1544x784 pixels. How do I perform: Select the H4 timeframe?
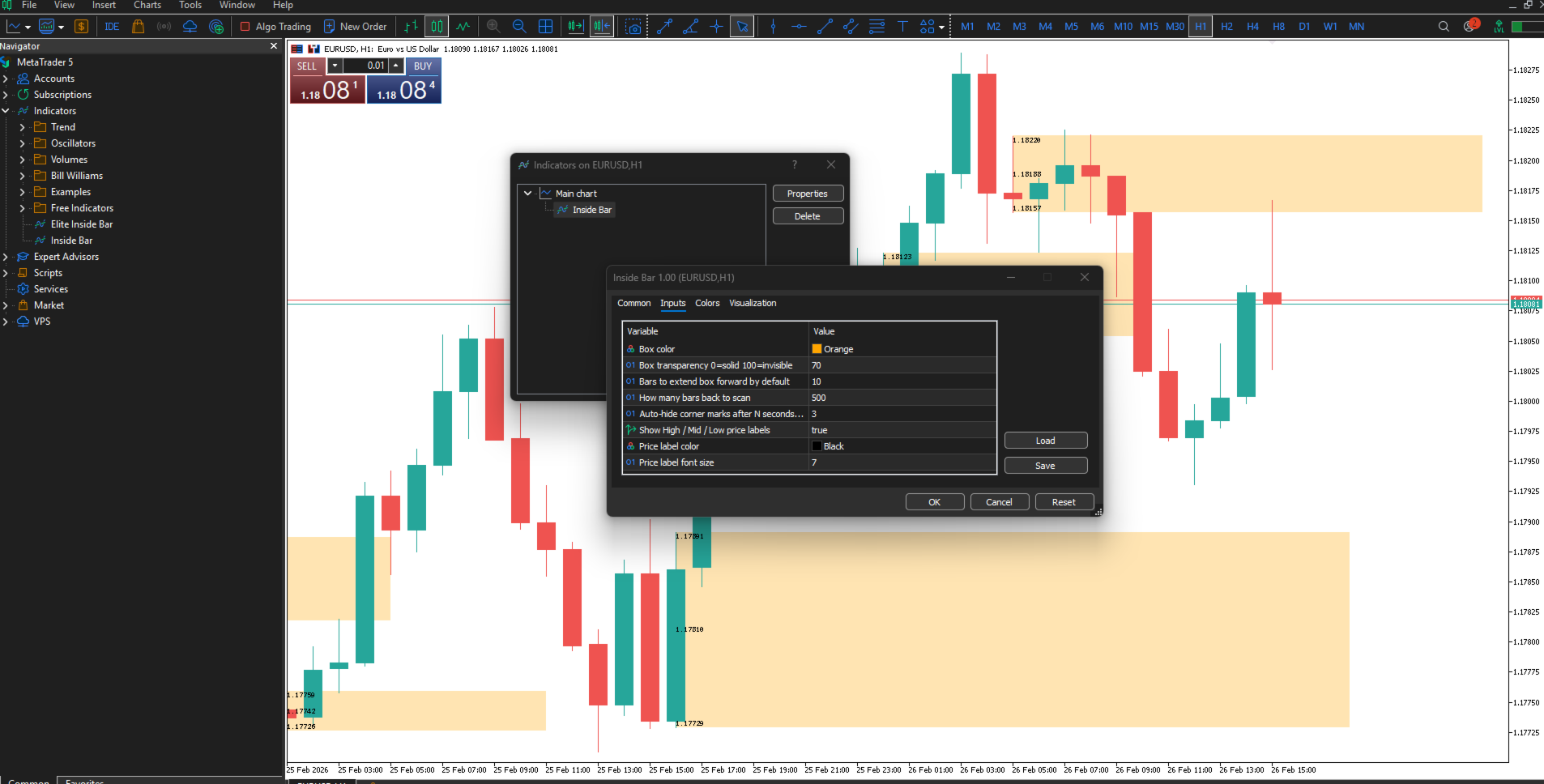pos(1252,27)
